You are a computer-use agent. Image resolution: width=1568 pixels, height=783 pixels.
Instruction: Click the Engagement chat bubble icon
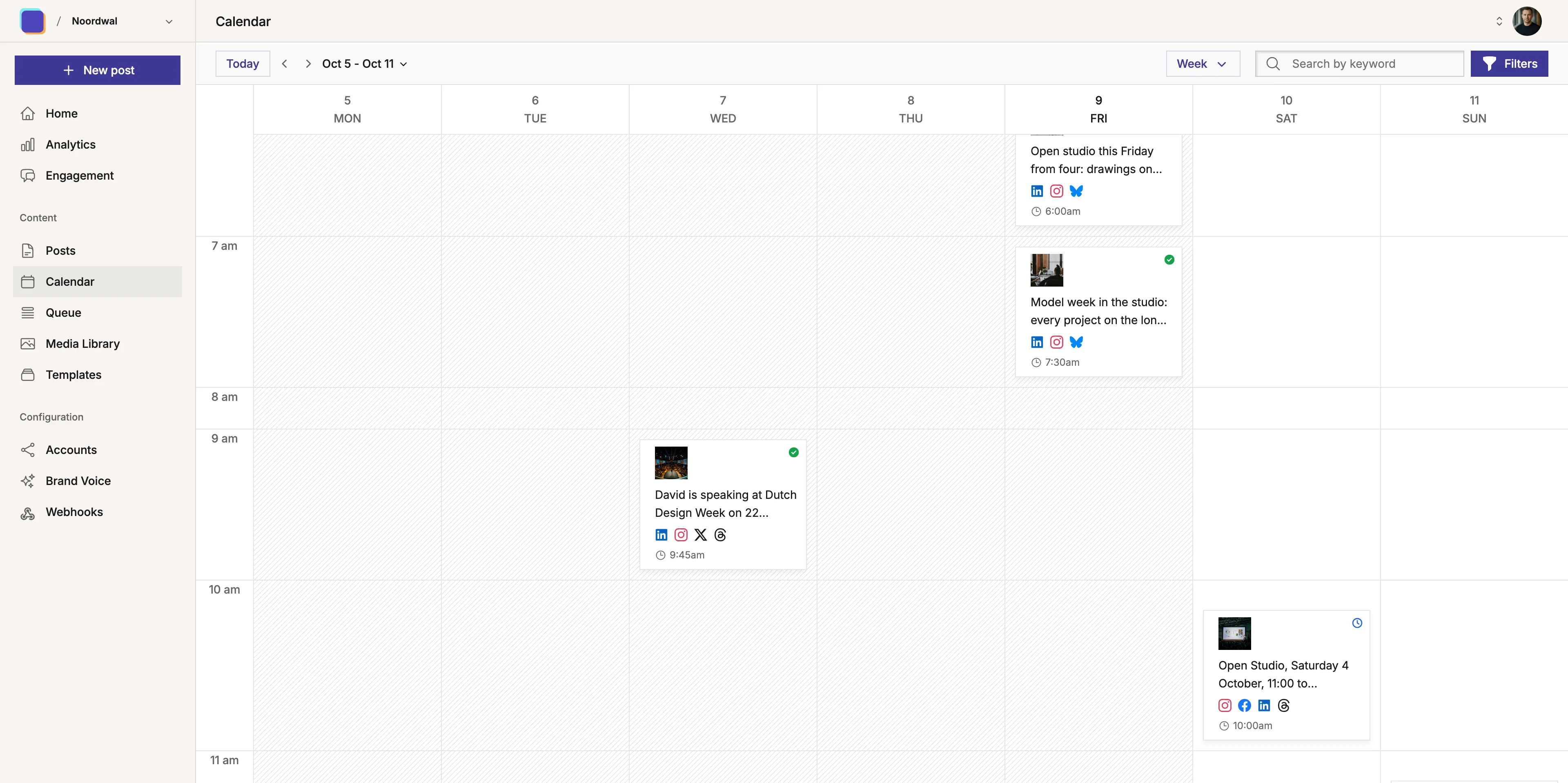click(x=28, y=175)
